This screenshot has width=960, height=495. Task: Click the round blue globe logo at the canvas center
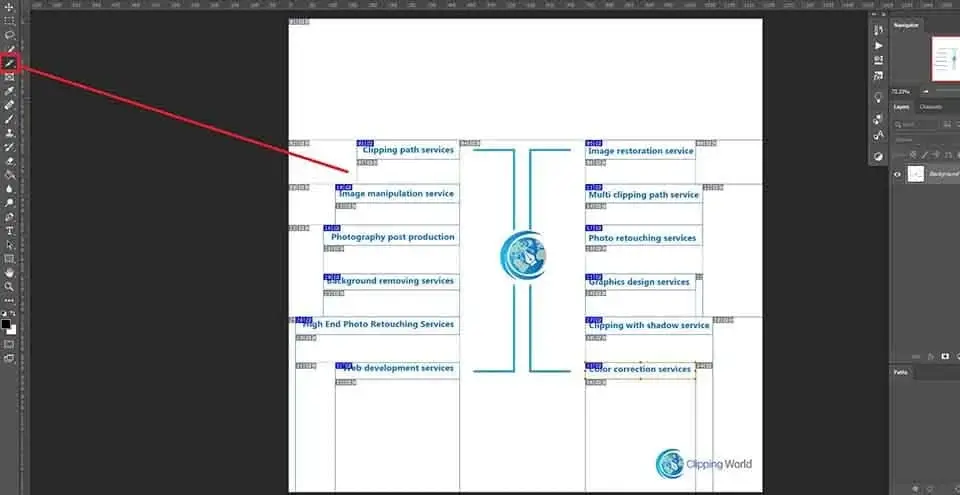[522, 256]
